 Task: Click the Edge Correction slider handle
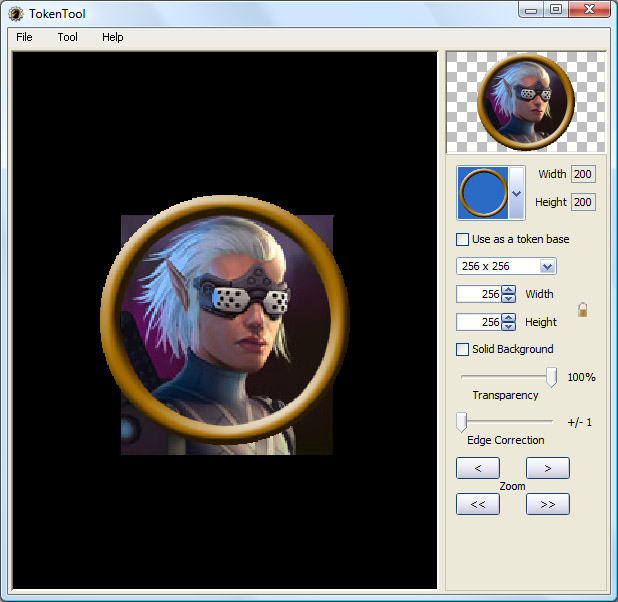tap(461, 421)
